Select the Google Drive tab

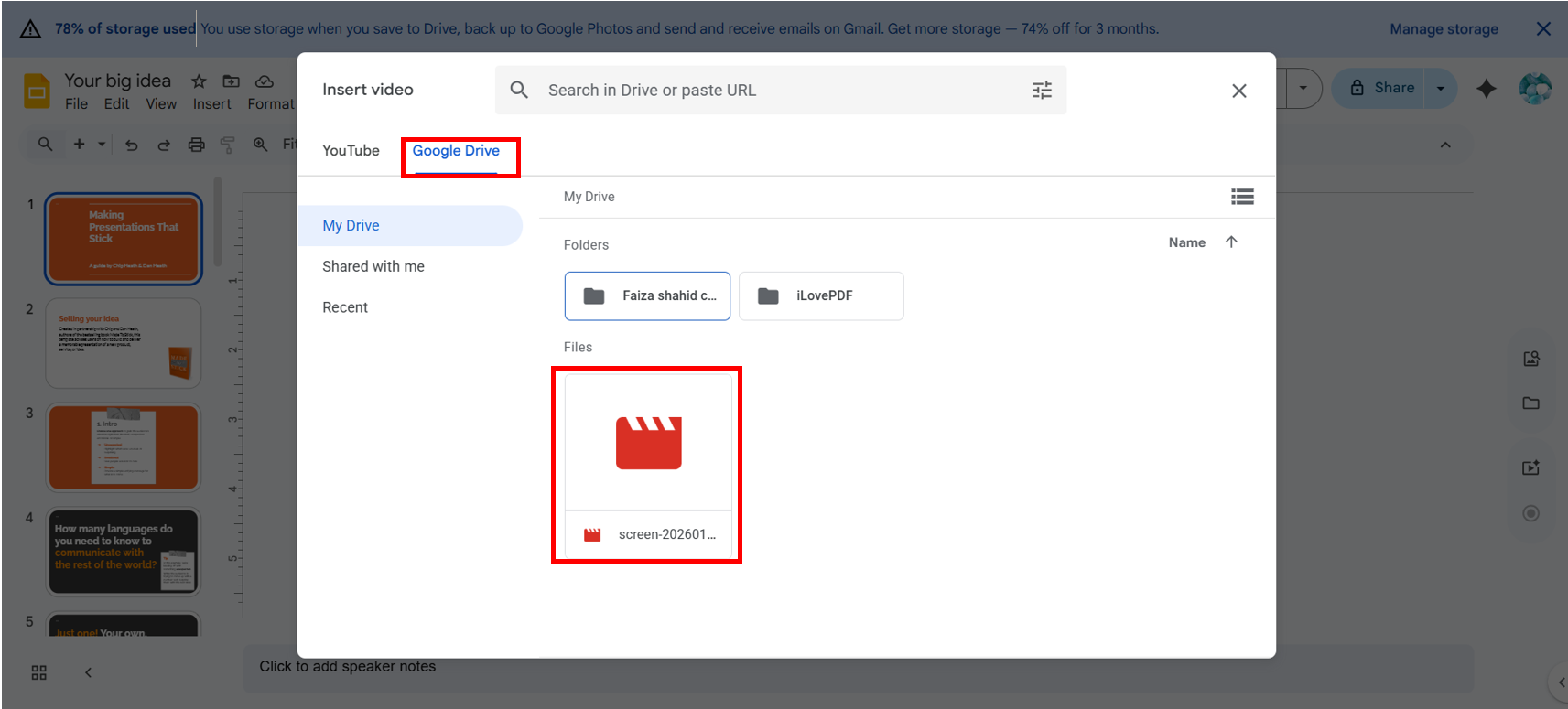coord(456,150)
